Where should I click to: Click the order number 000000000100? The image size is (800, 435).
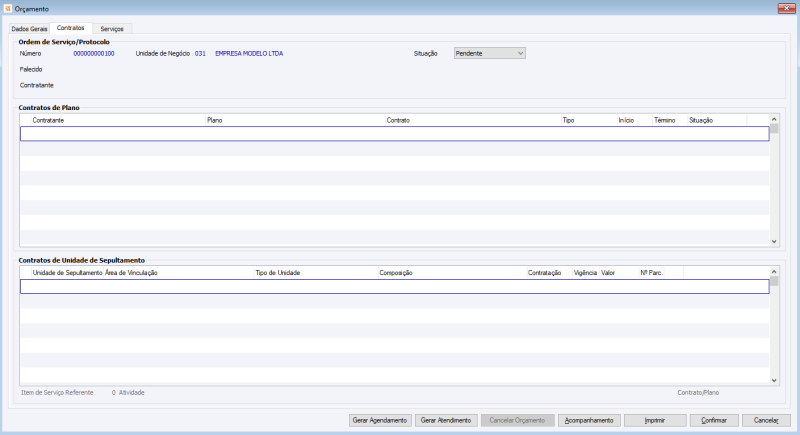coord(94,54)
